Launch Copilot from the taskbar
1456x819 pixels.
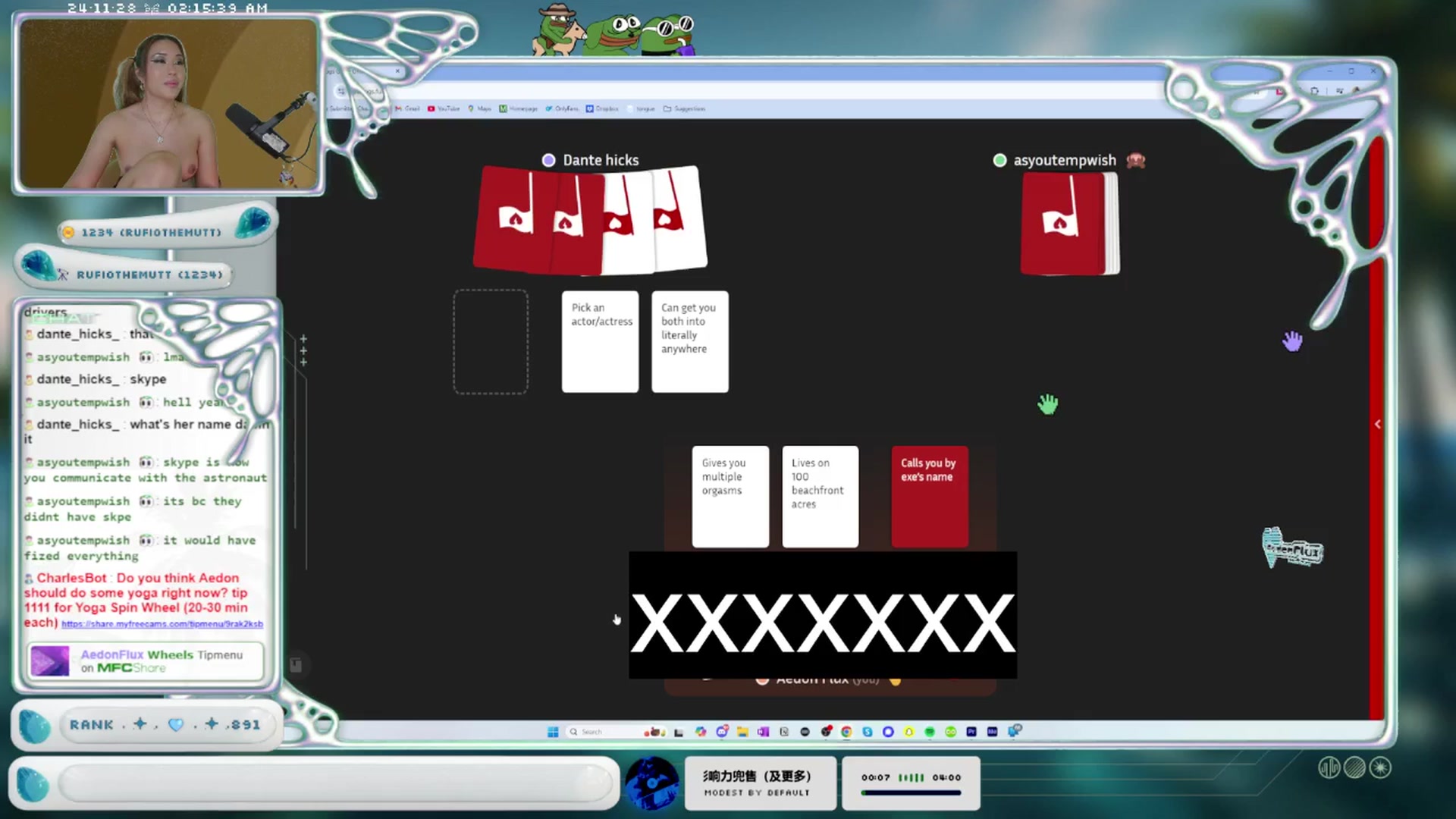tap(701, 732)
